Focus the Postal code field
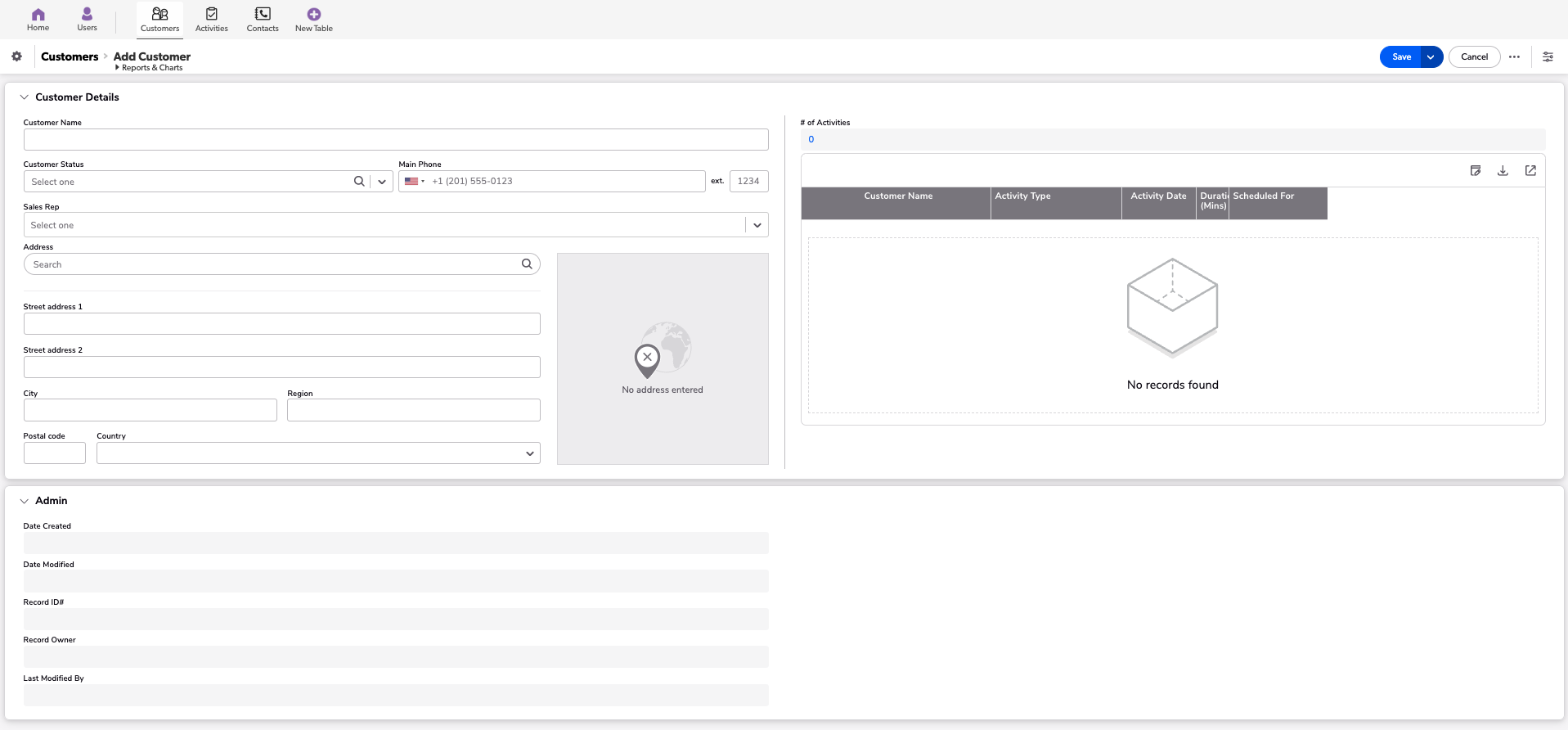The width and height of the screenshot is (1568, 730). (x=55, y=453)
